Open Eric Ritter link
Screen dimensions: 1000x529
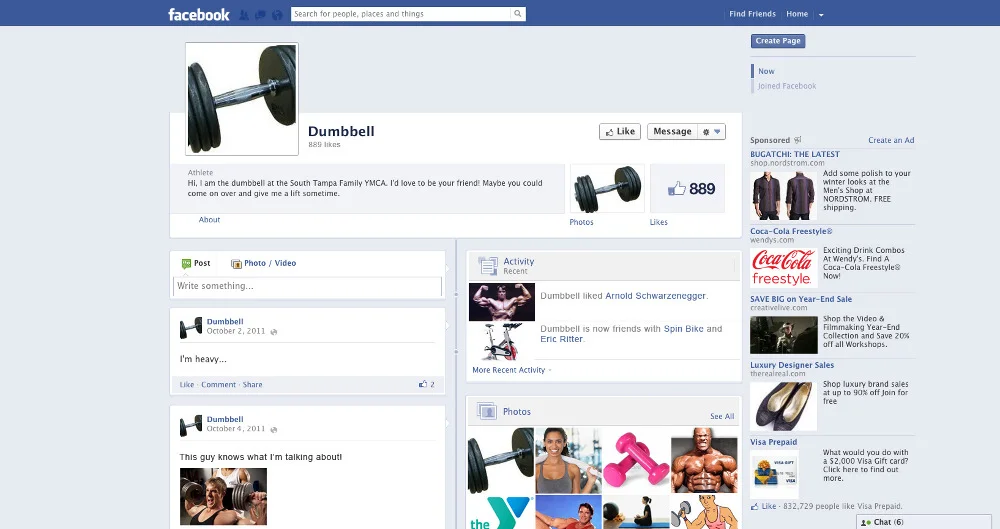(x=561, y=339)
